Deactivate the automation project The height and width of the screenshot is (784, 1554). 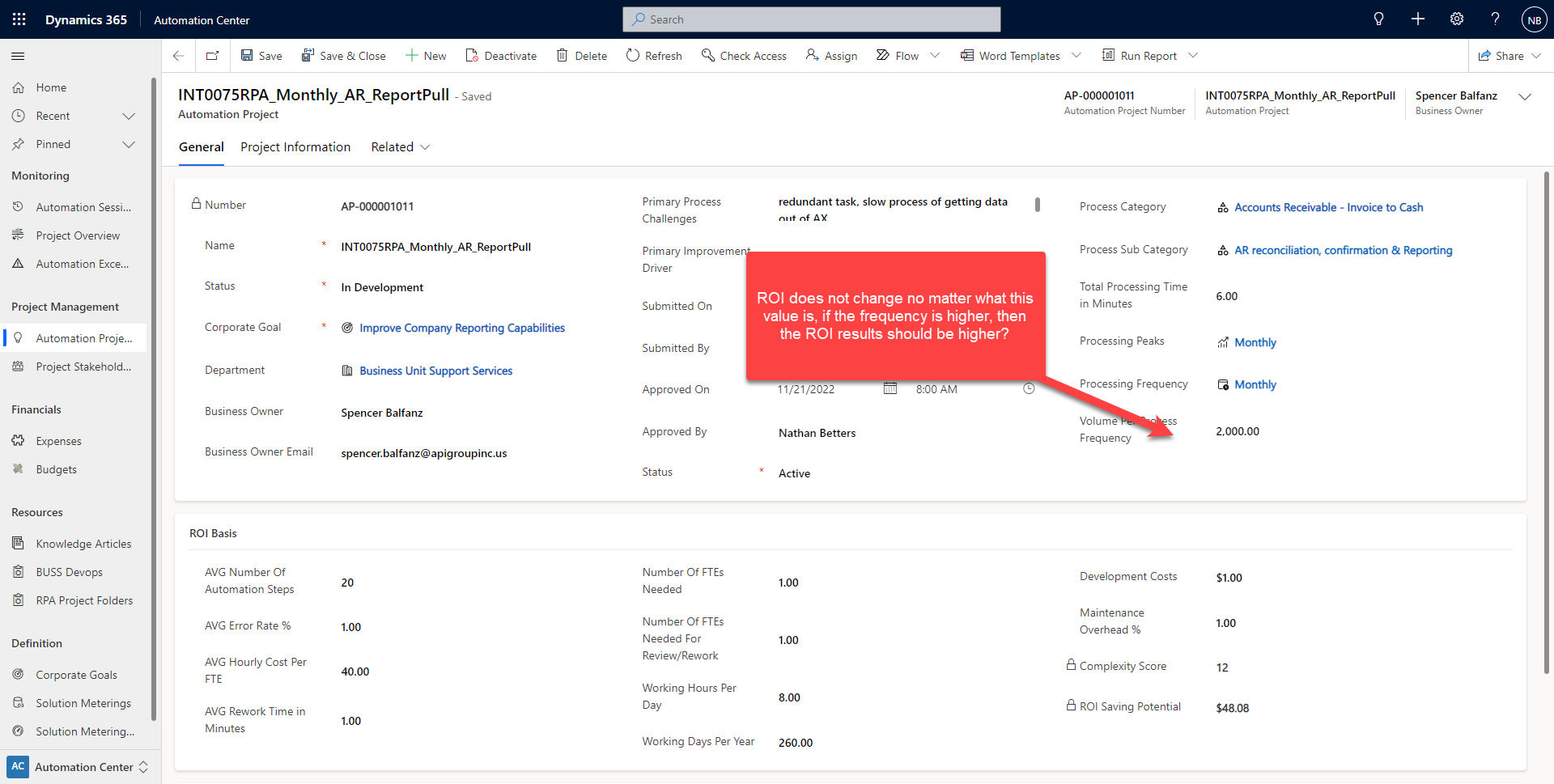(501, 55)
